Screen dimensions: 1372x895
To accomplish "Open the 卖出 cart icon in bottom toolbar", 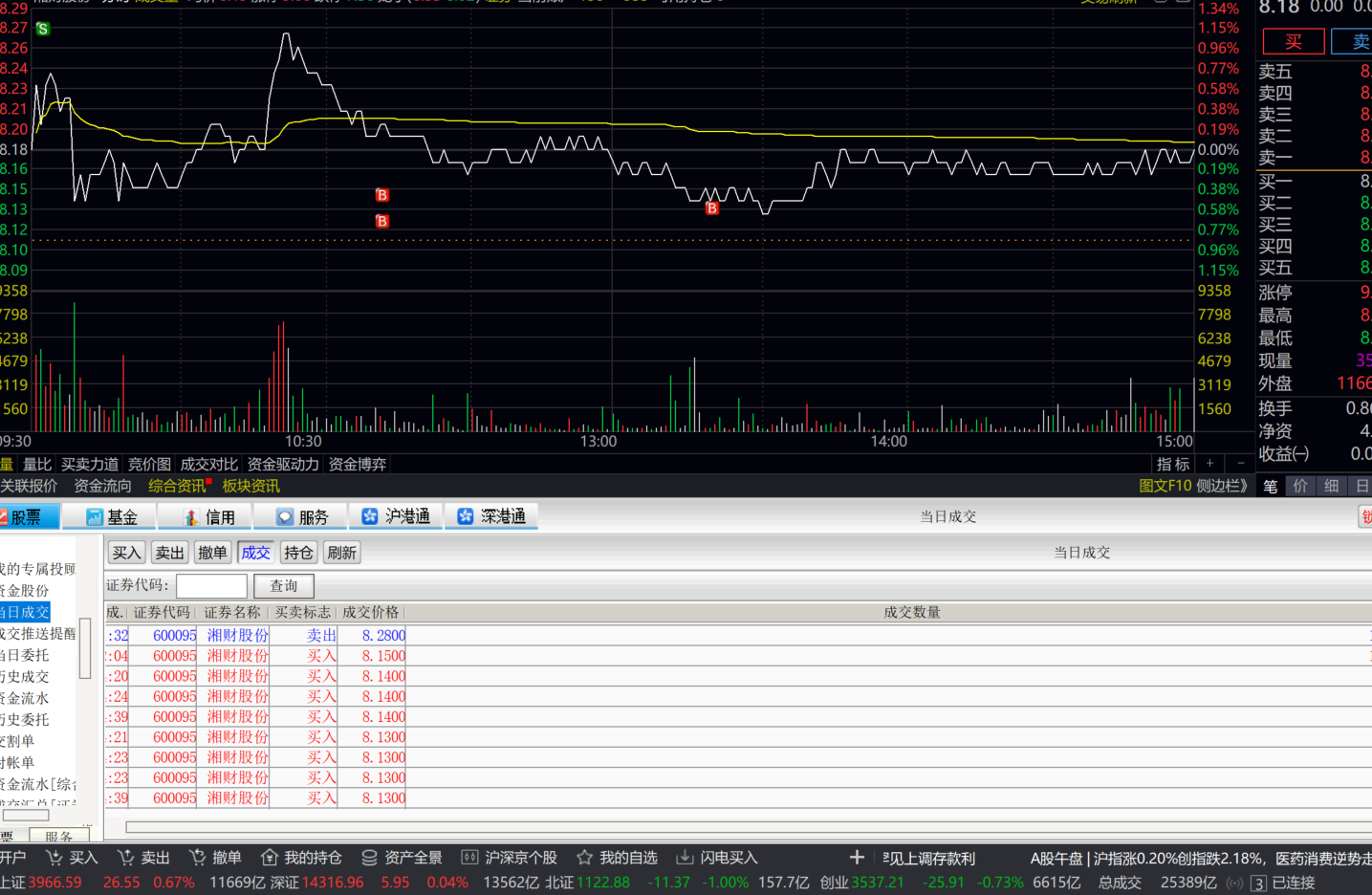I will tap(125, 858).
